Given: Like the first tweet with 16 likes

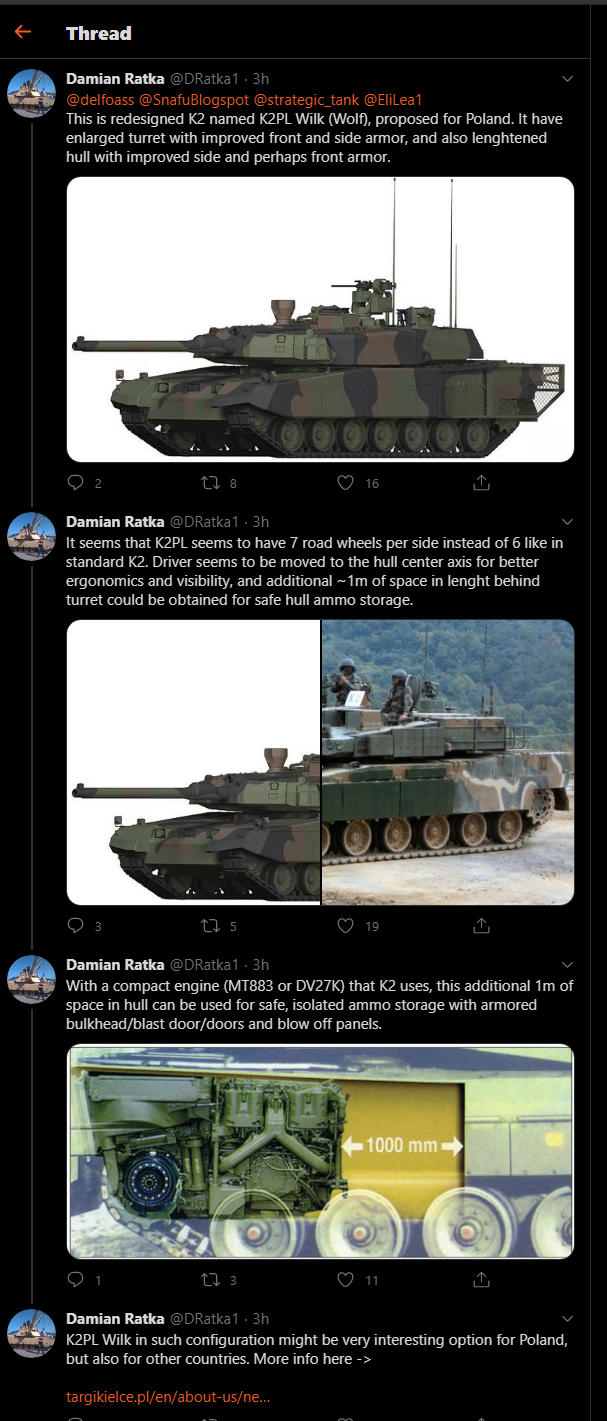Looking at the screenshot, I should click(x=346, y=482).
